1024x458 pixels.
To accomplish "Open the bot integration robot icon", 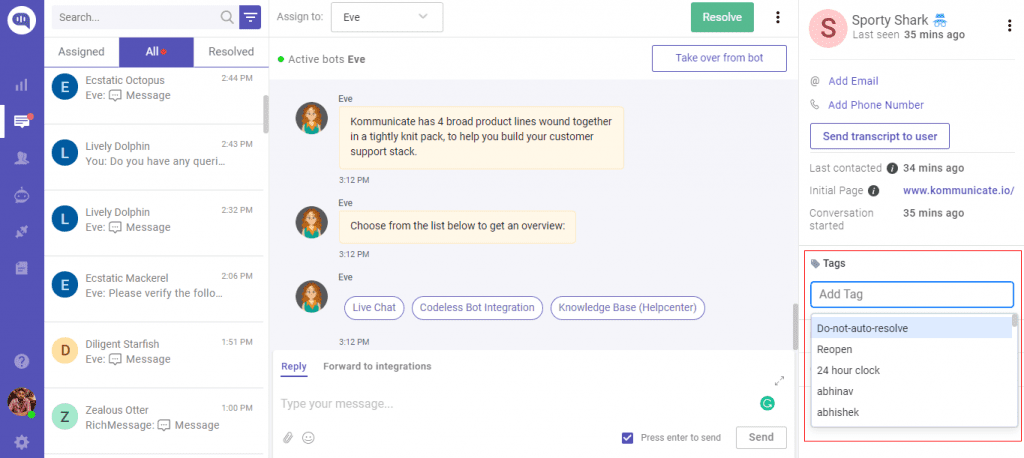I will [x=22, y=195].
